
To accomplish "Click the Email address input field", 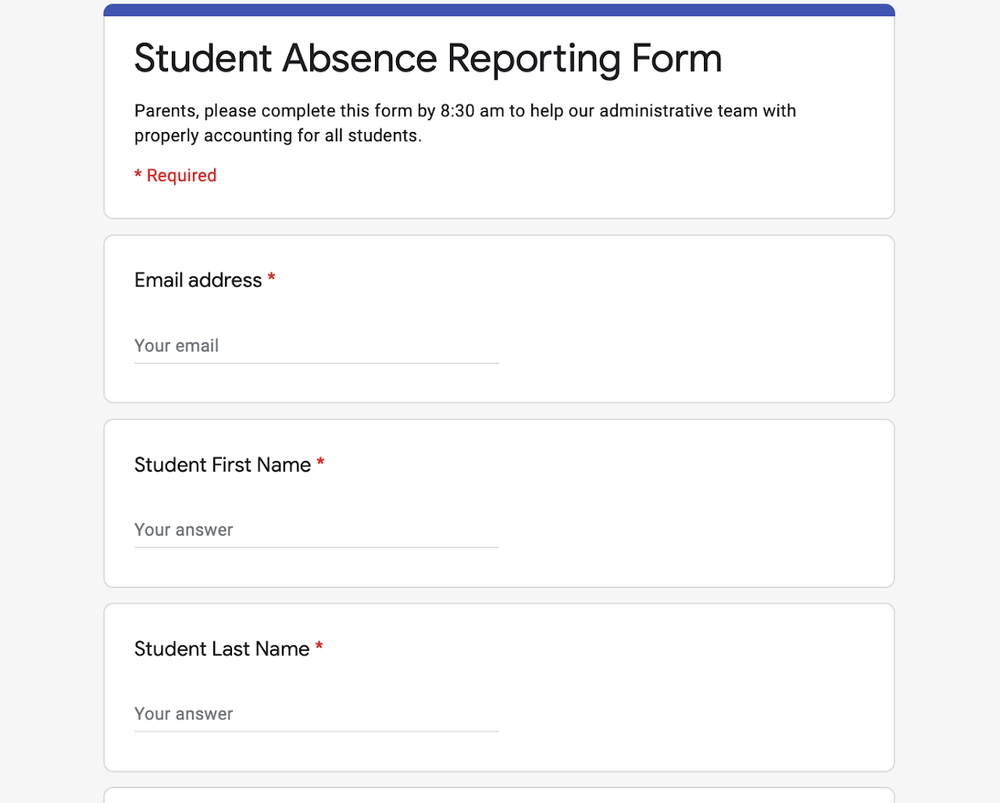I will tap(316, 346).
